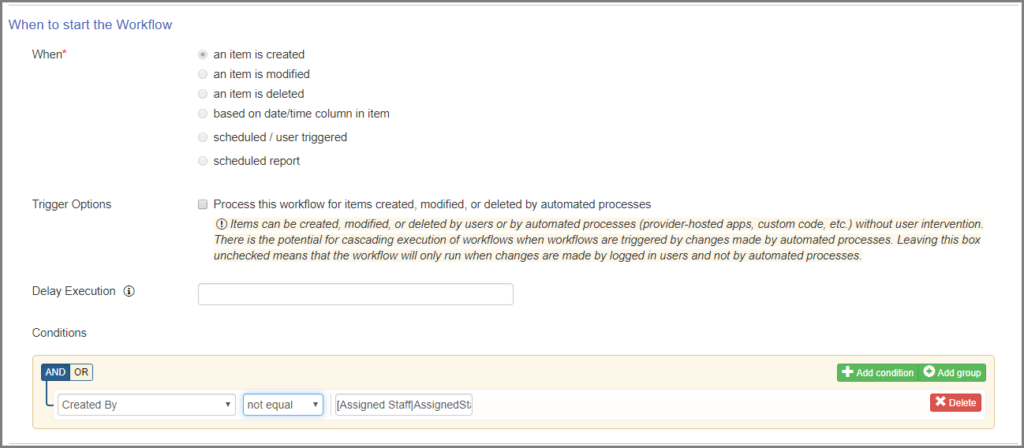Choose 'an item is deleted' trigger
The image size is (1024, 448).
point(203,93)
